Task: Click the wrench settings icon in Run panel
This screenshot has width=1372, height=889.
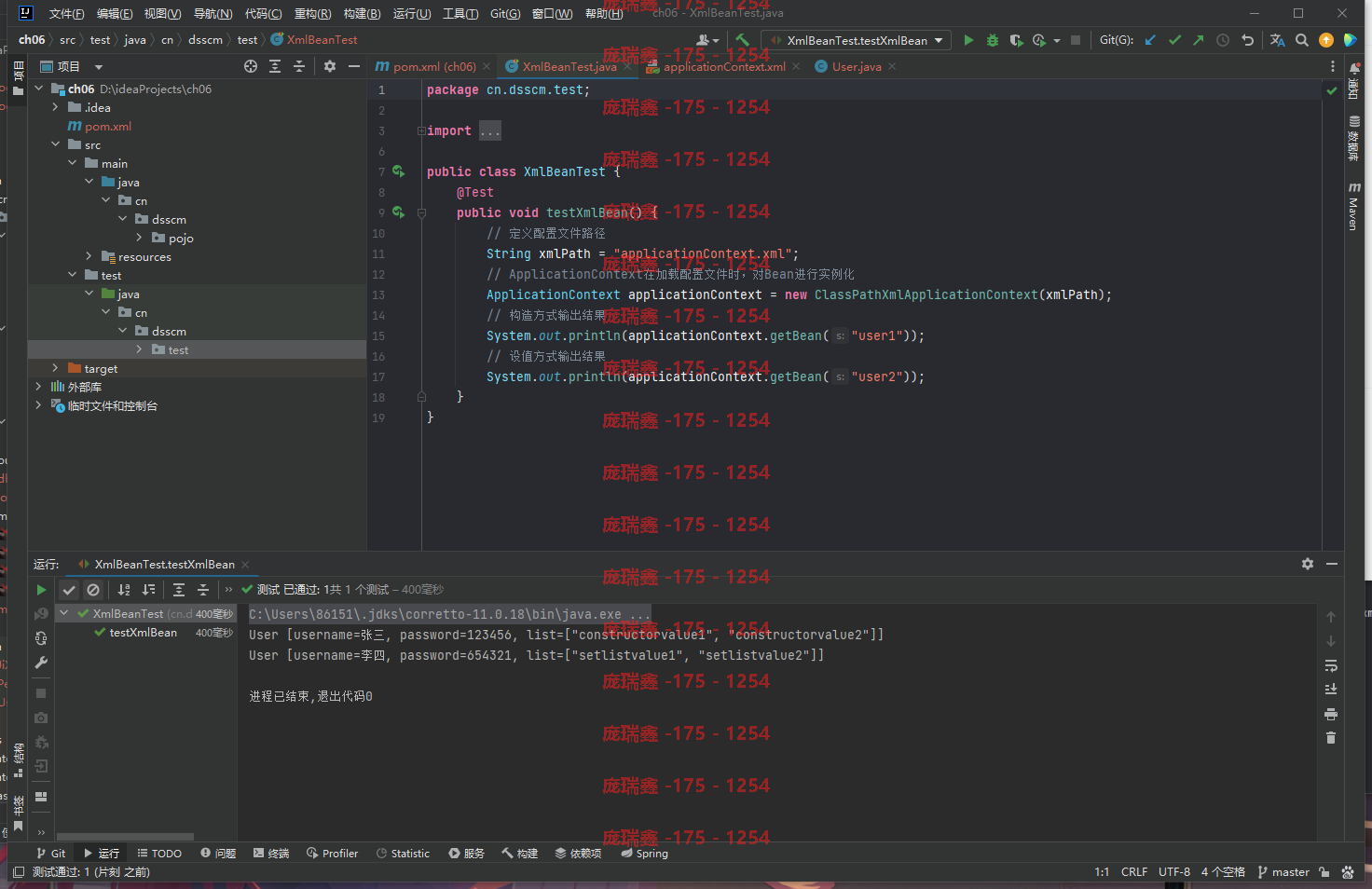Action: [41, 663]
